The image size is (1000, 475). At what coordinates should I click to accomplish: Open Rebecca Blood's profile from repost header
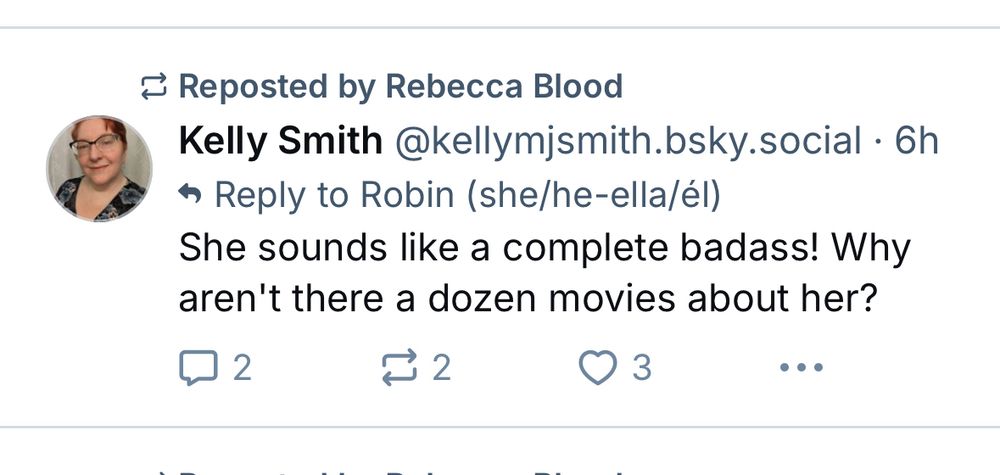click(x=504, y=87)
